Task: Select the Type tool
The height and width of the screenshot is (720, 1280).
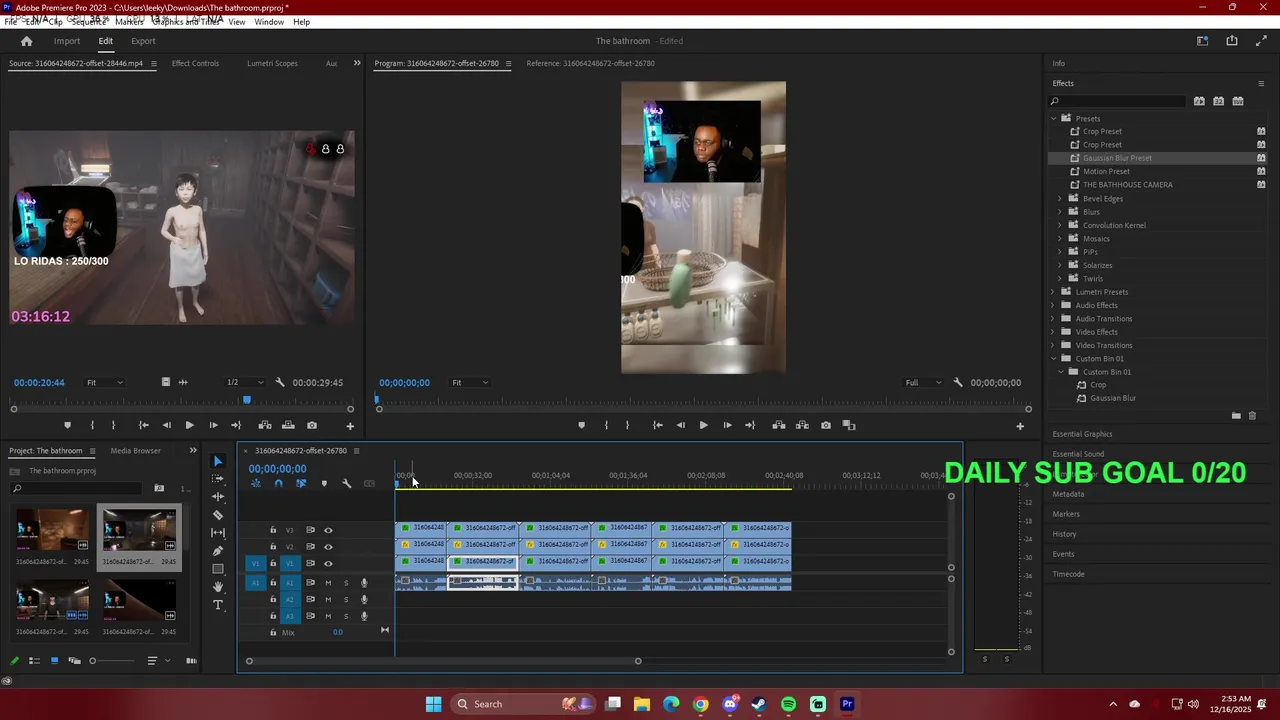Action: (218, 605)
